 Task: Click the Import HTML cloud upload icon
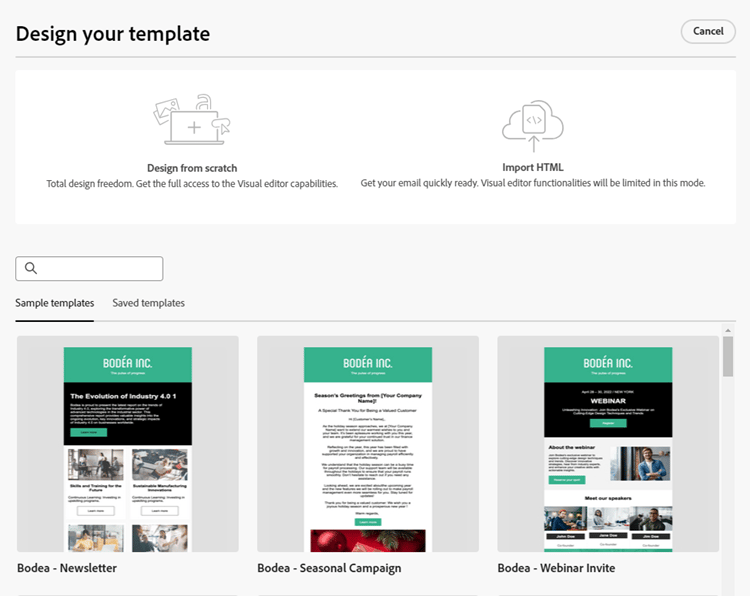point(533,125)
